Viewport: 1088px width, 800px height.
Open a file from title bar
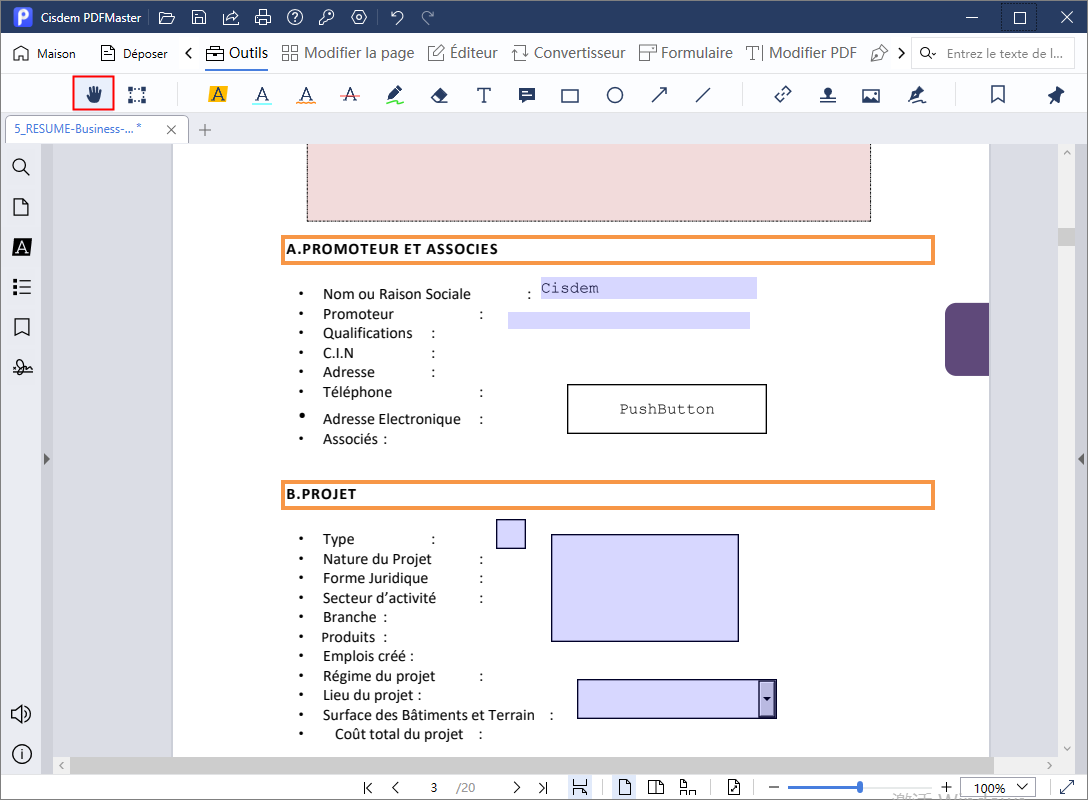[167, 17]
